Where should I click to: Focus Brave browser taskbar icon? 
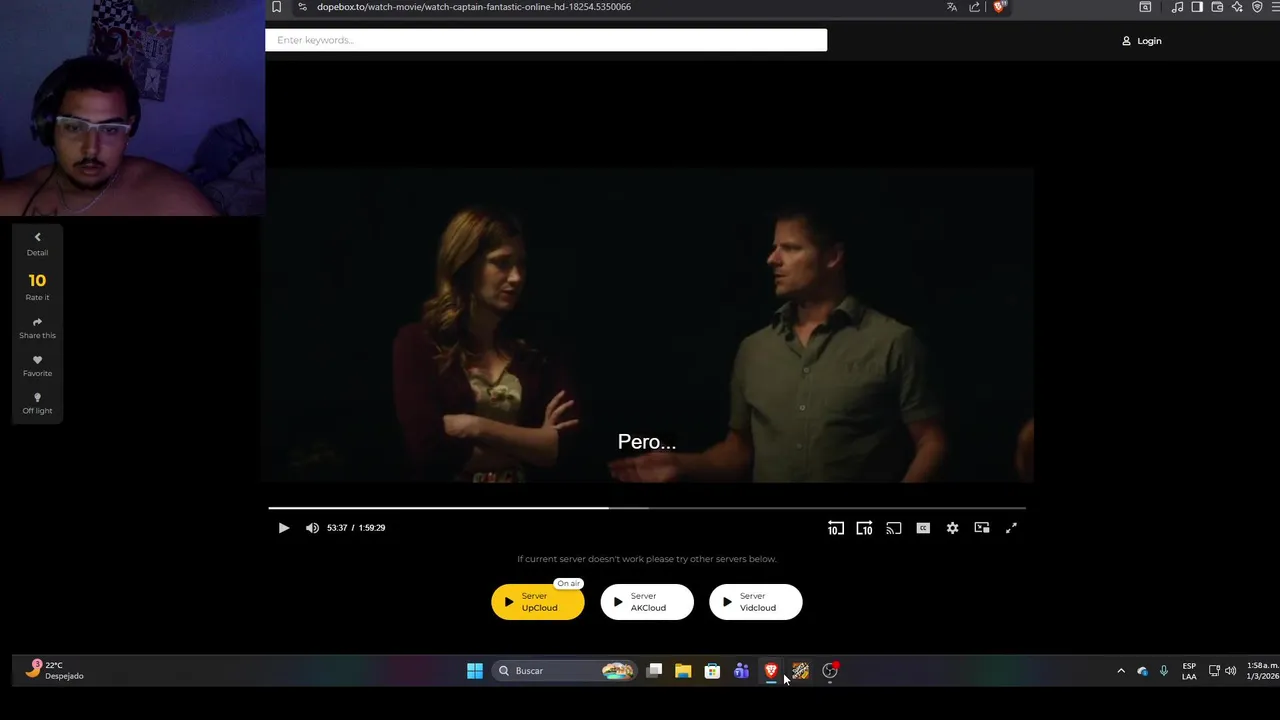[771, 671]
